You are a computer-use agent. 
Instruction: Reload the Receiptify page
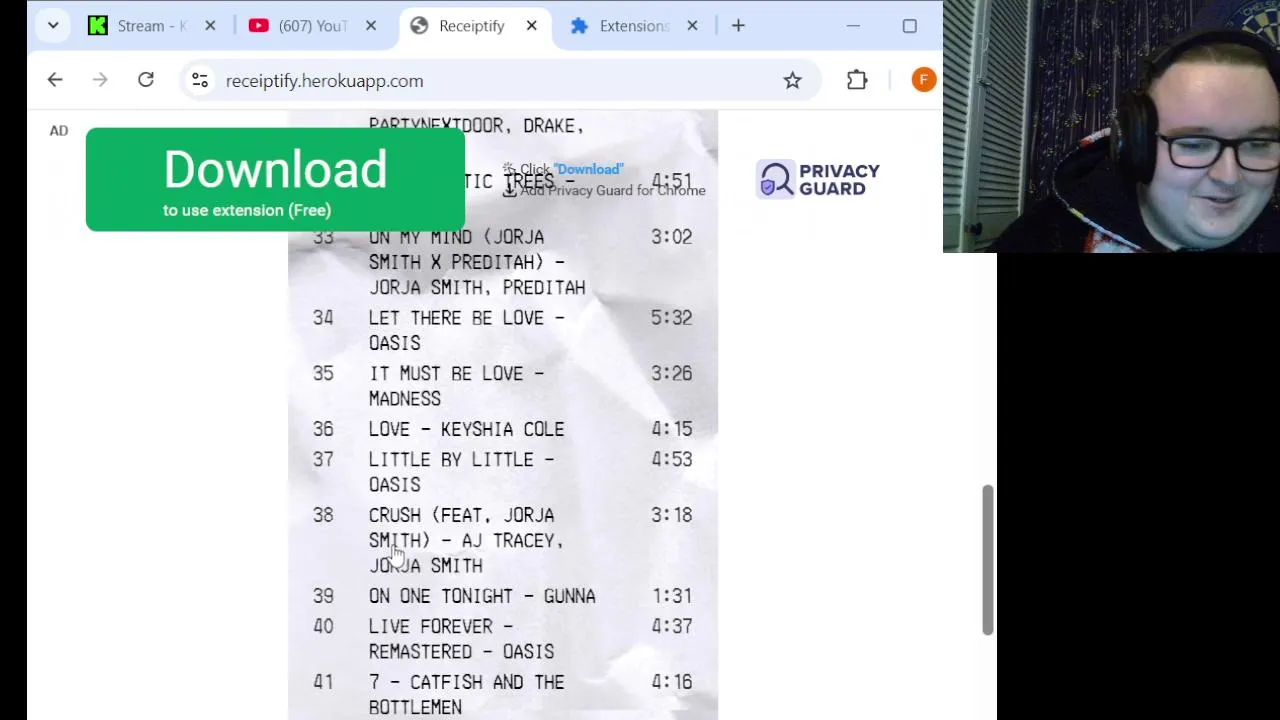click(x=146, y=80)
